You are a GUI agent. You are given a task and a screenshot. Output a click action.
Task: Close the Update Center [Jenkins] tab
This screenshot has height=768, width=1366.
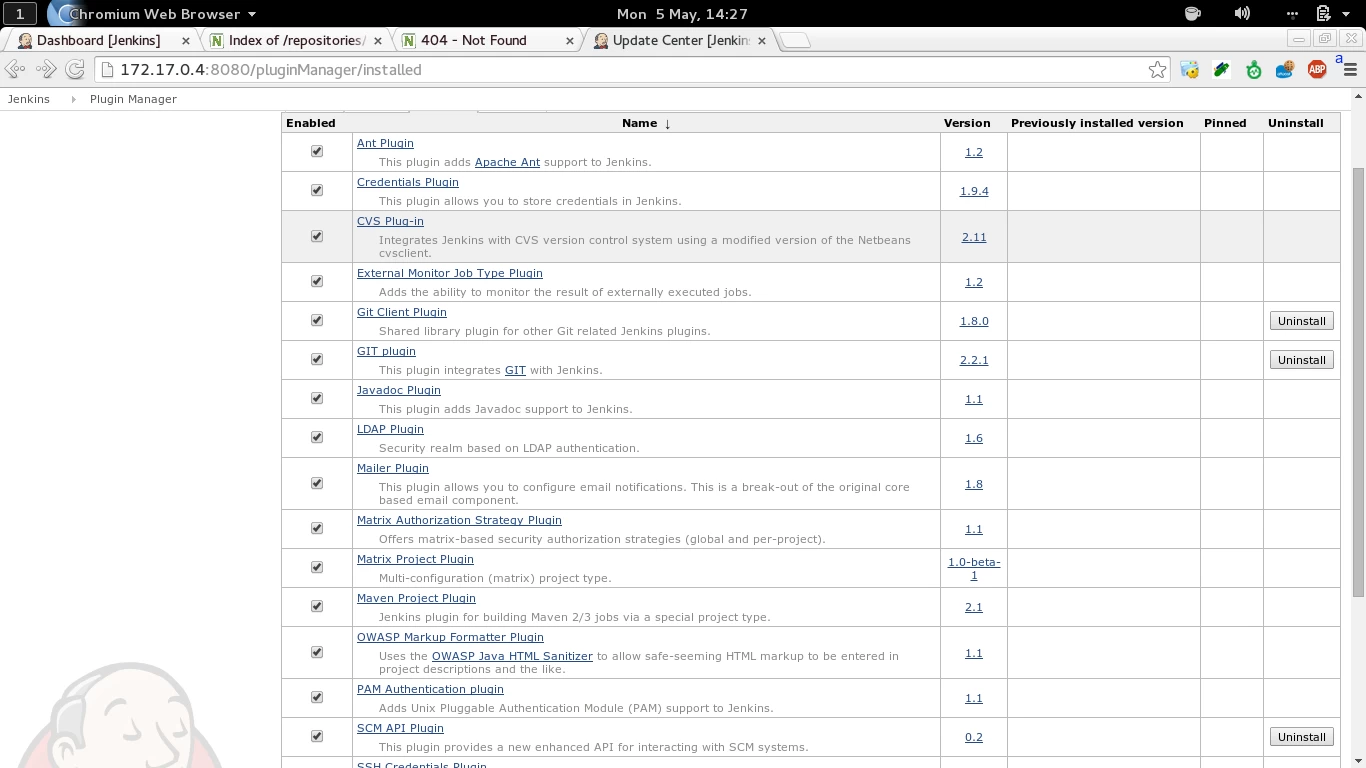[x=762, y=40]
